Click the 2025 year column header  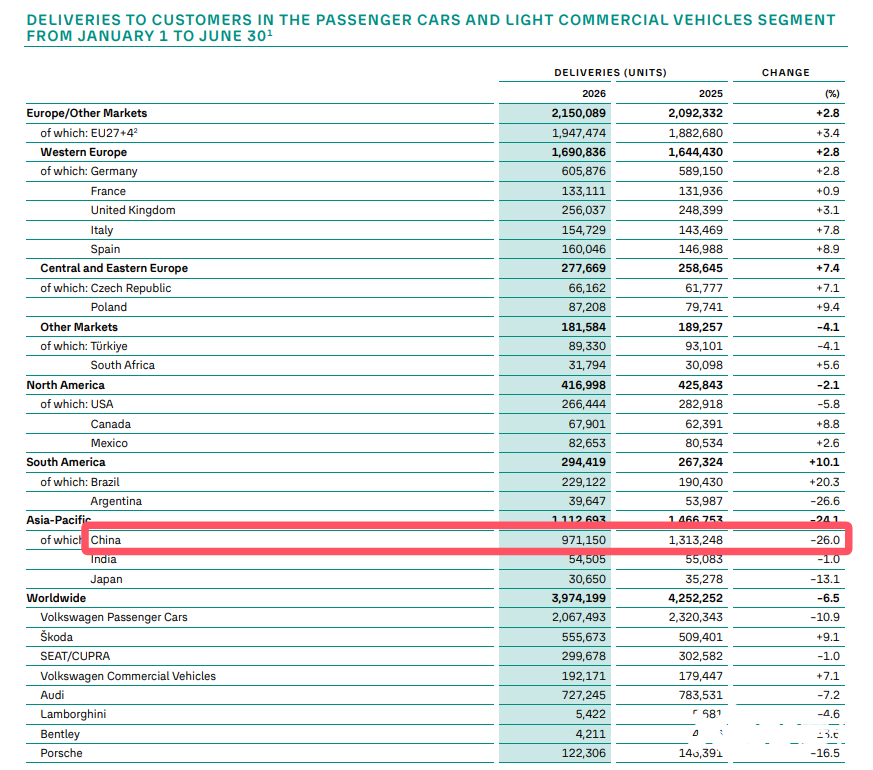tap(711, 94)
